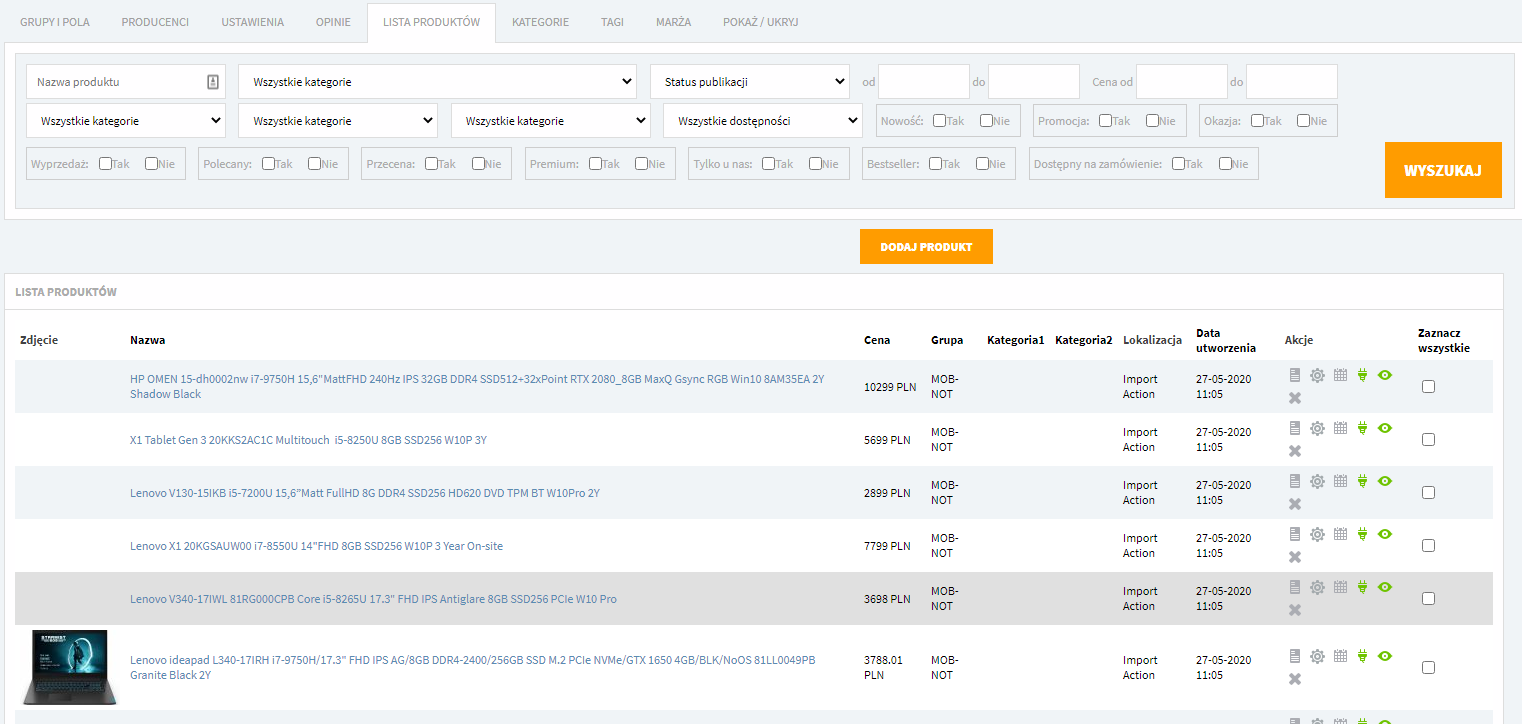This screenshot has height=724, width=1522.
Task: Select checkbox for X1 Tablet Gen 3 row
Action: (x=1428, y=439)
